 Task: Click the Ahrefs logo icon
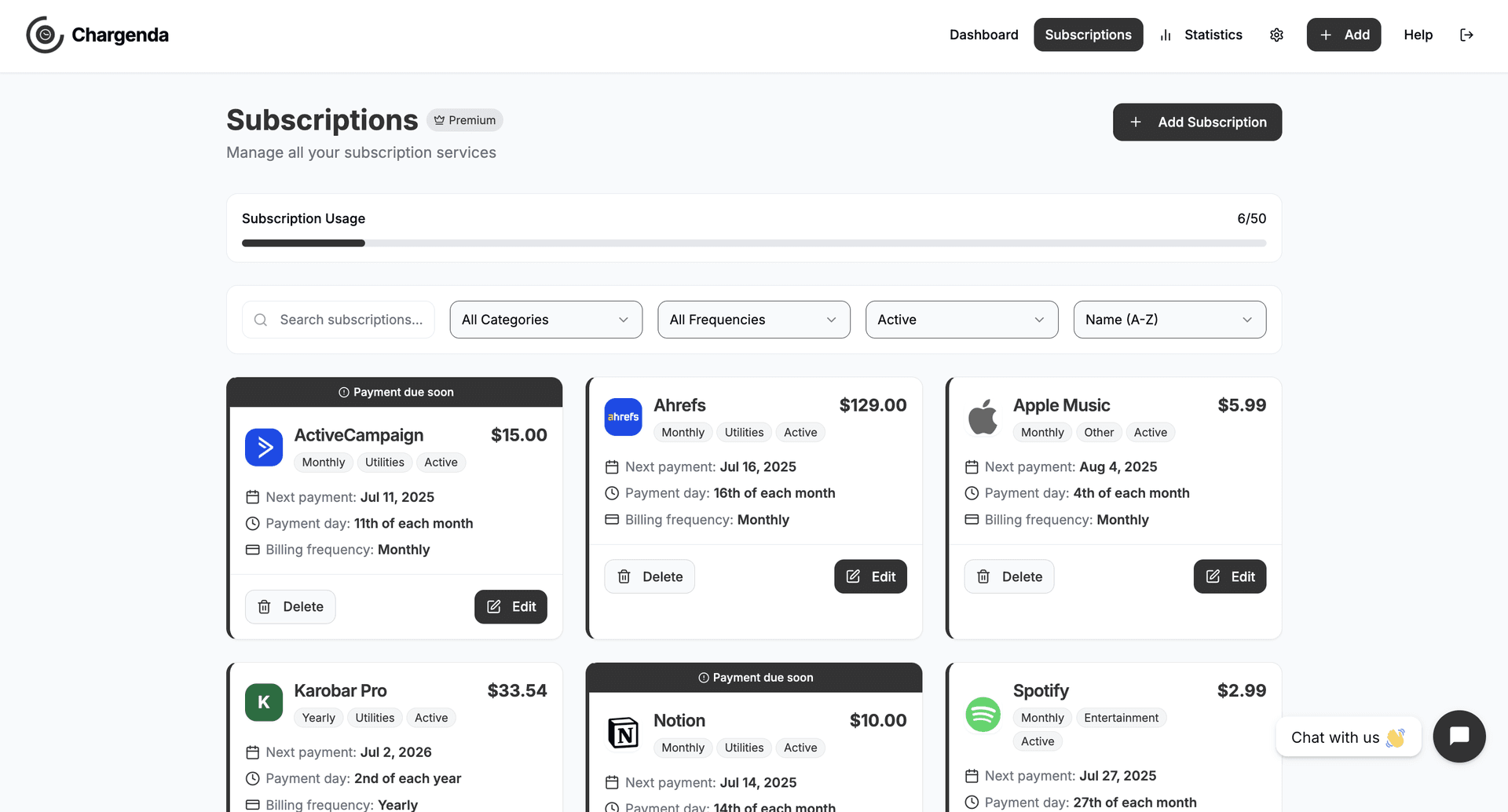tap(623, 417)
